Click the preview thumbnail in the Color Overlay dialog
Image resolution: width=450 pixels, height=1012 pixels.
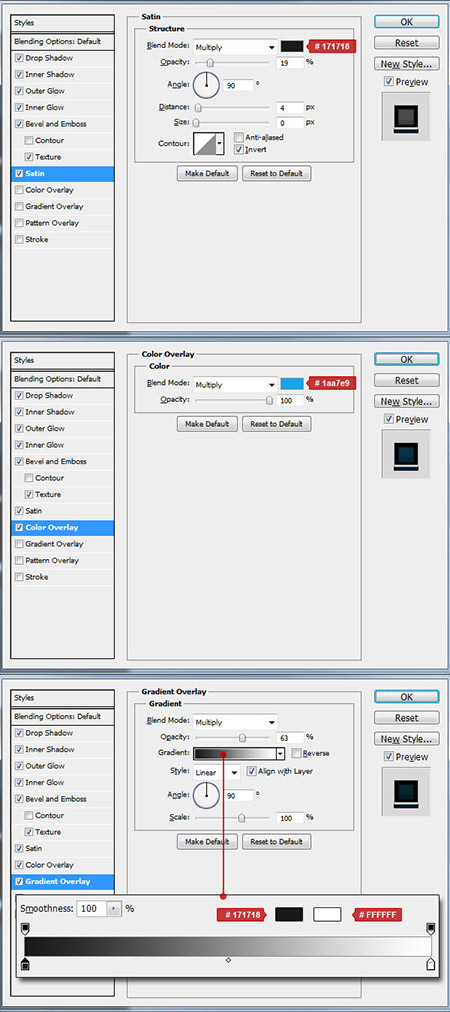[x=406, y=454]
